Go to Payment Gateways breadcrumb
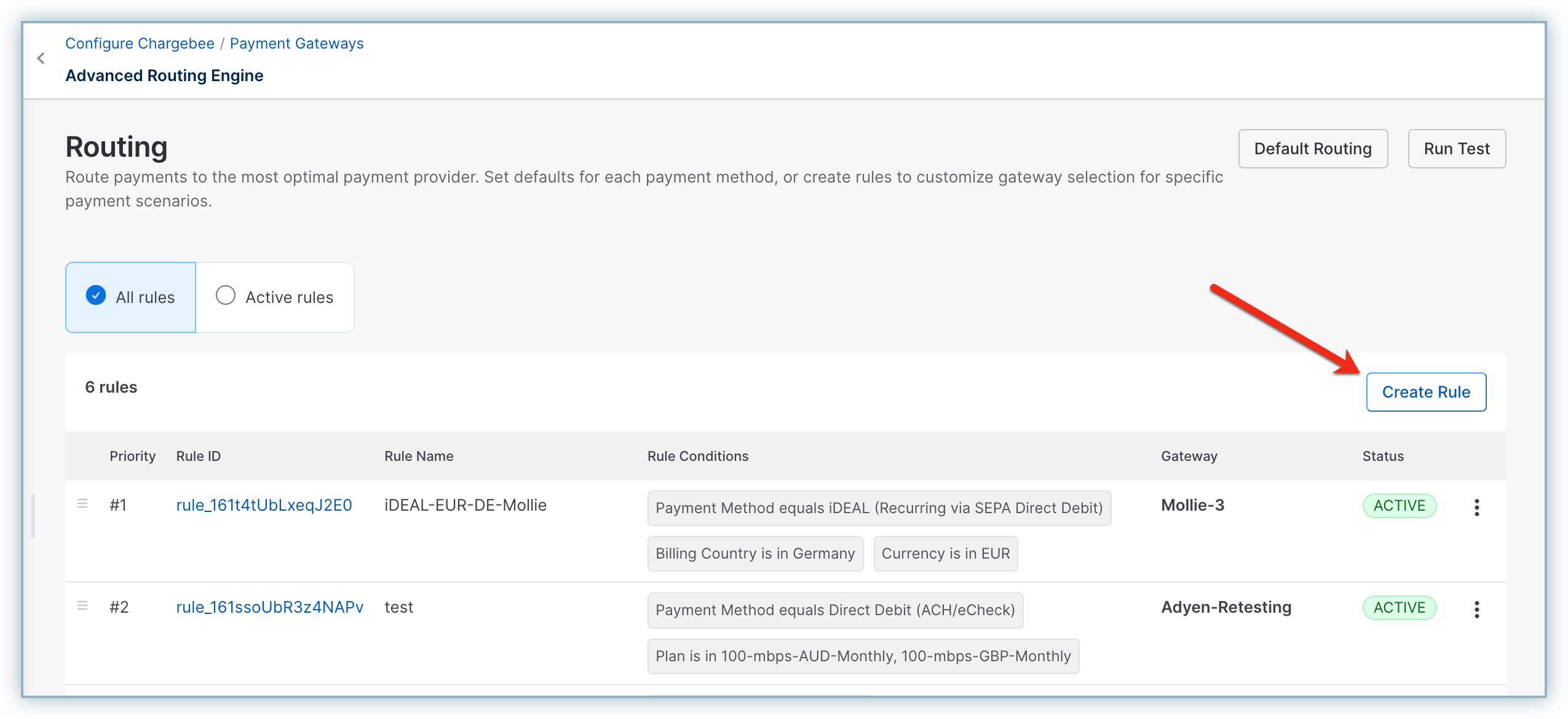 click(296, 44)
